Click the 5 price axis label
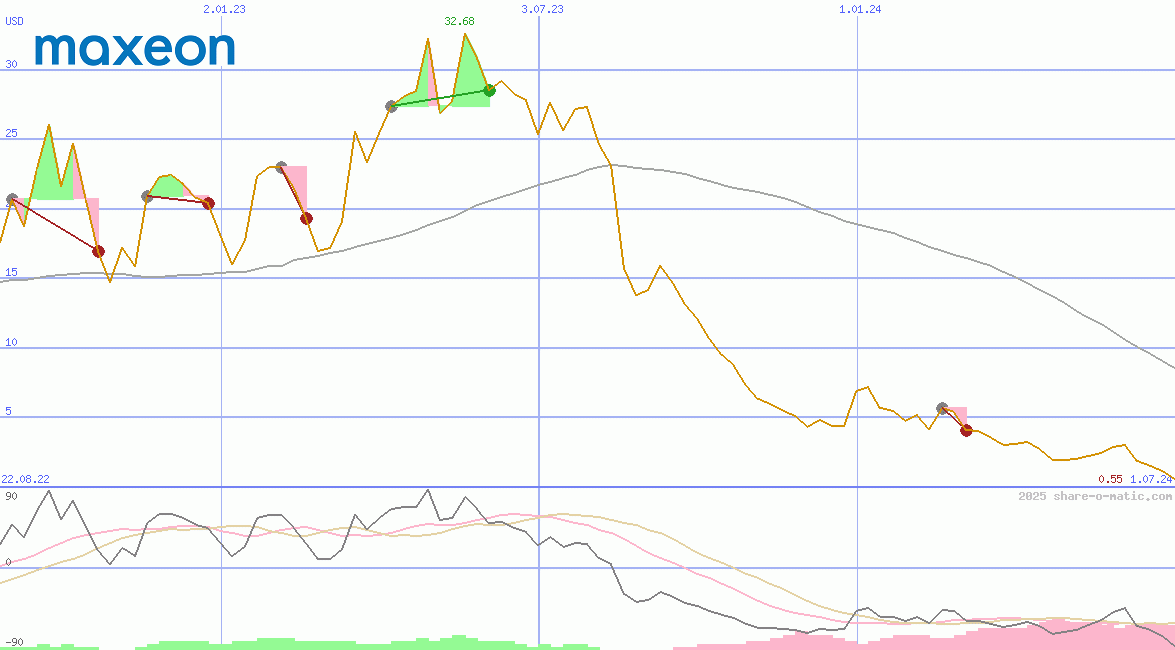 tap(8, 412)
